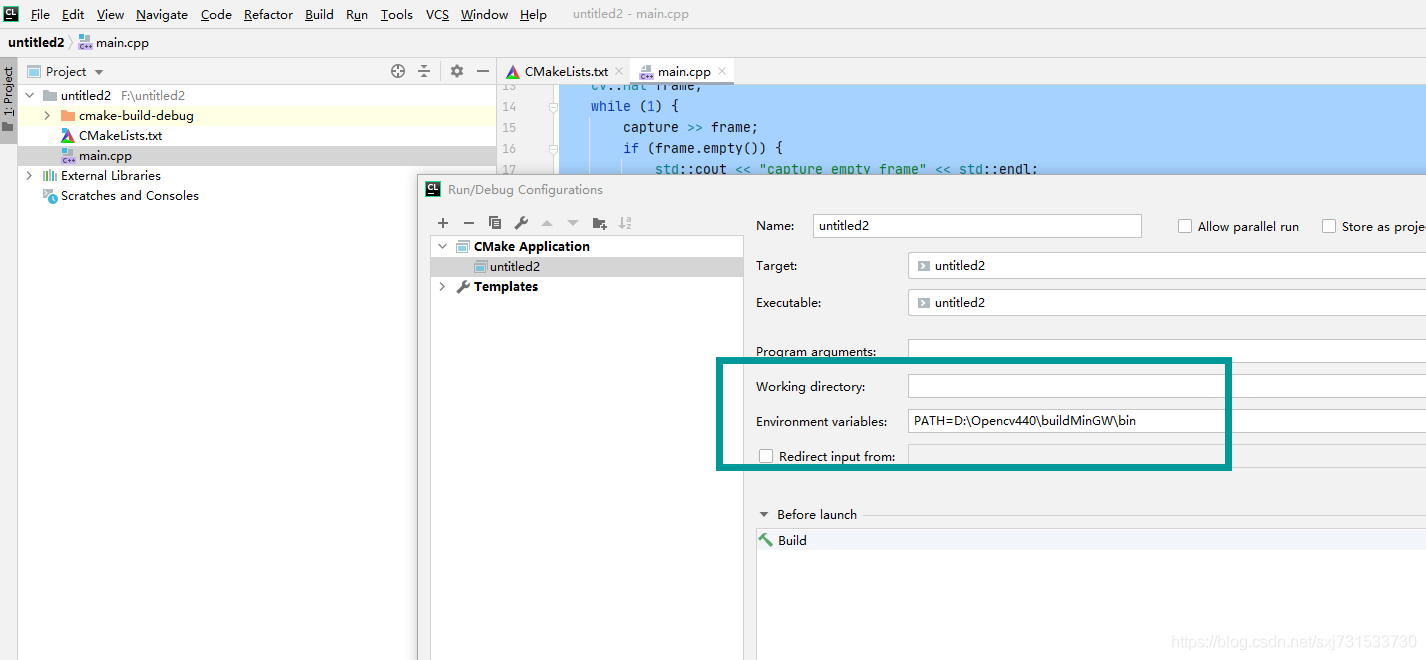Open the Target dropdown
Image resolution: width=1426 pixels, height=660 pixels.
(1167, 265)
